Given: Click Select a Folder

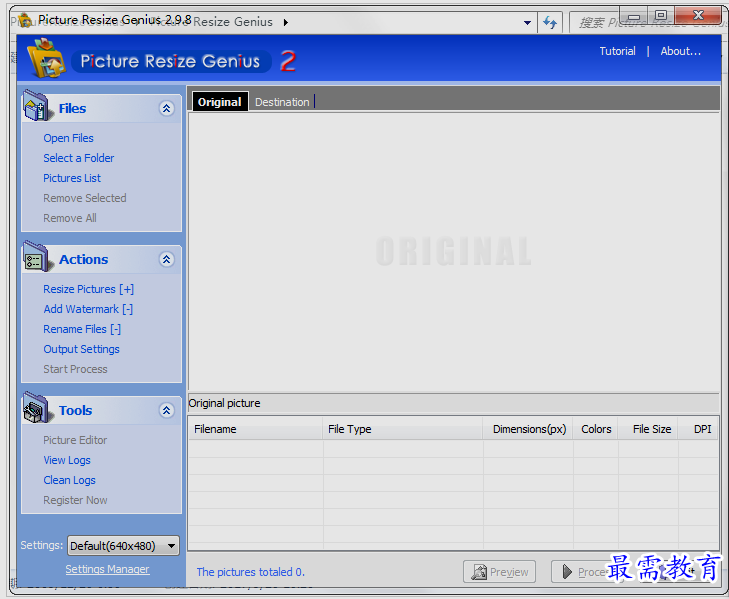Looking at the screenshot, I should tap(79, 158).
